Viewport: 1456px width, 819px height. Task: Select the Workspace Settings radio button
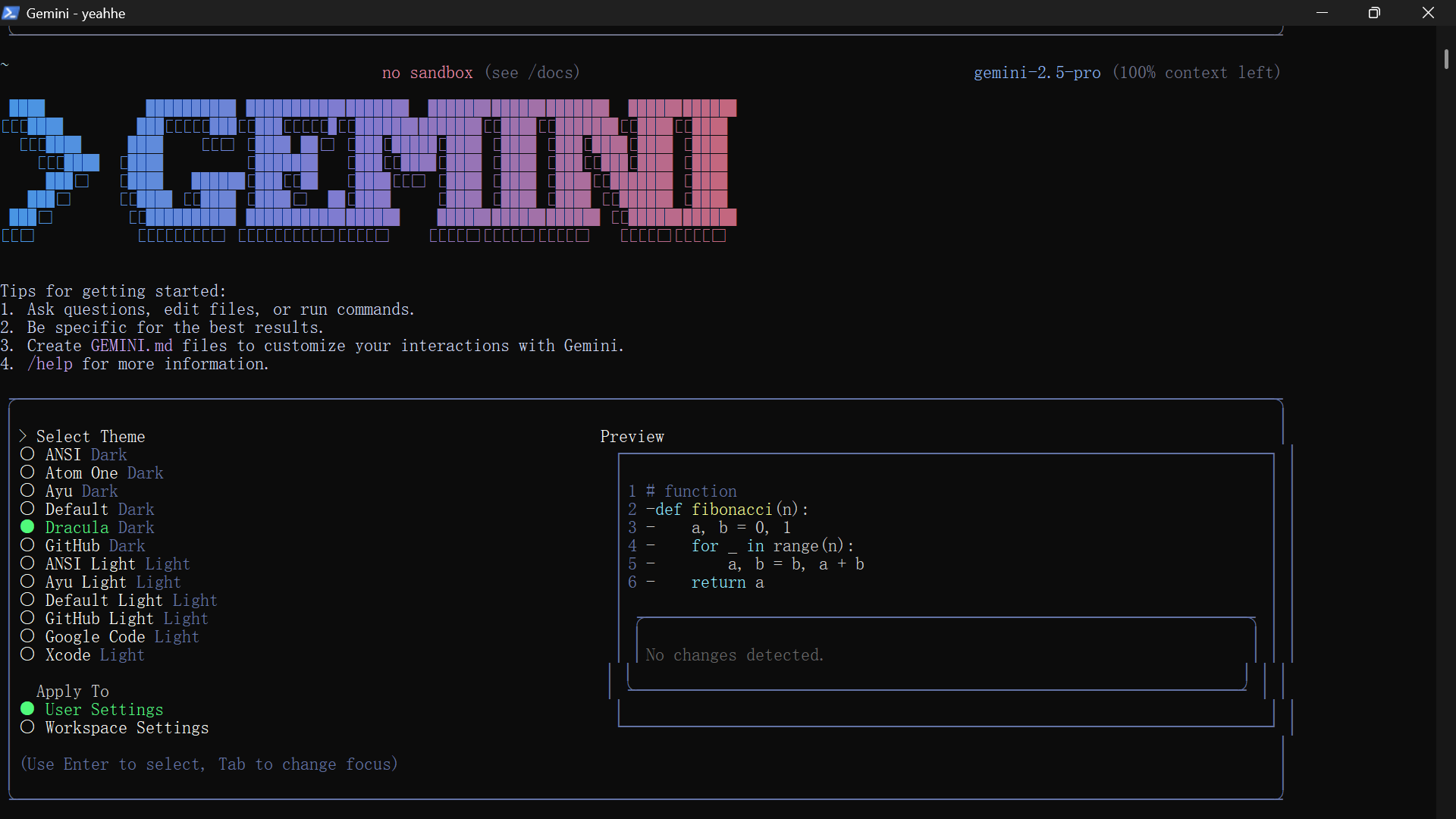tap(27, 727)
